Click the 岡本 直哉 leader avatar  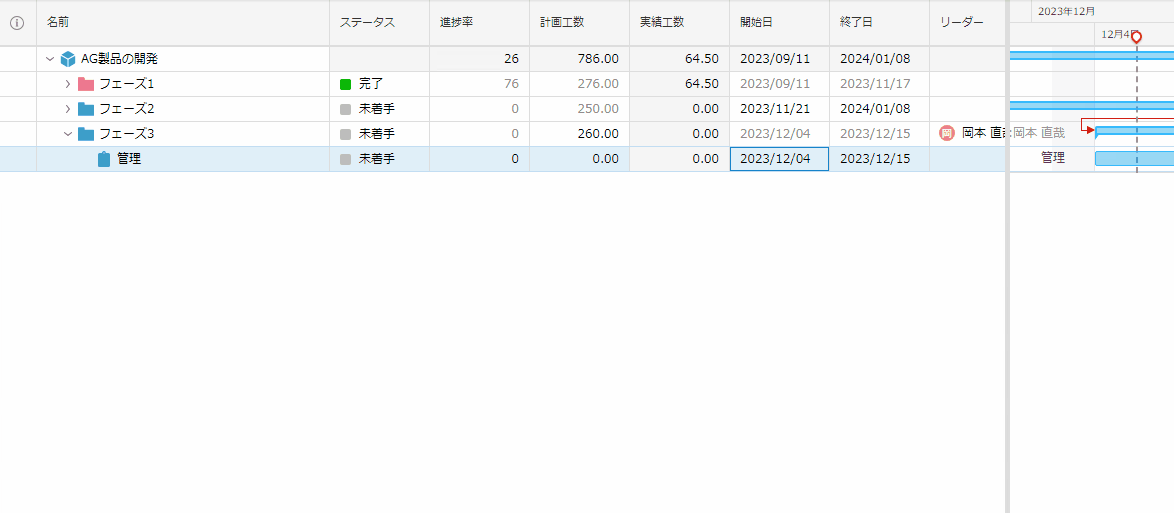pyautogui.click(x=946, y=133)
